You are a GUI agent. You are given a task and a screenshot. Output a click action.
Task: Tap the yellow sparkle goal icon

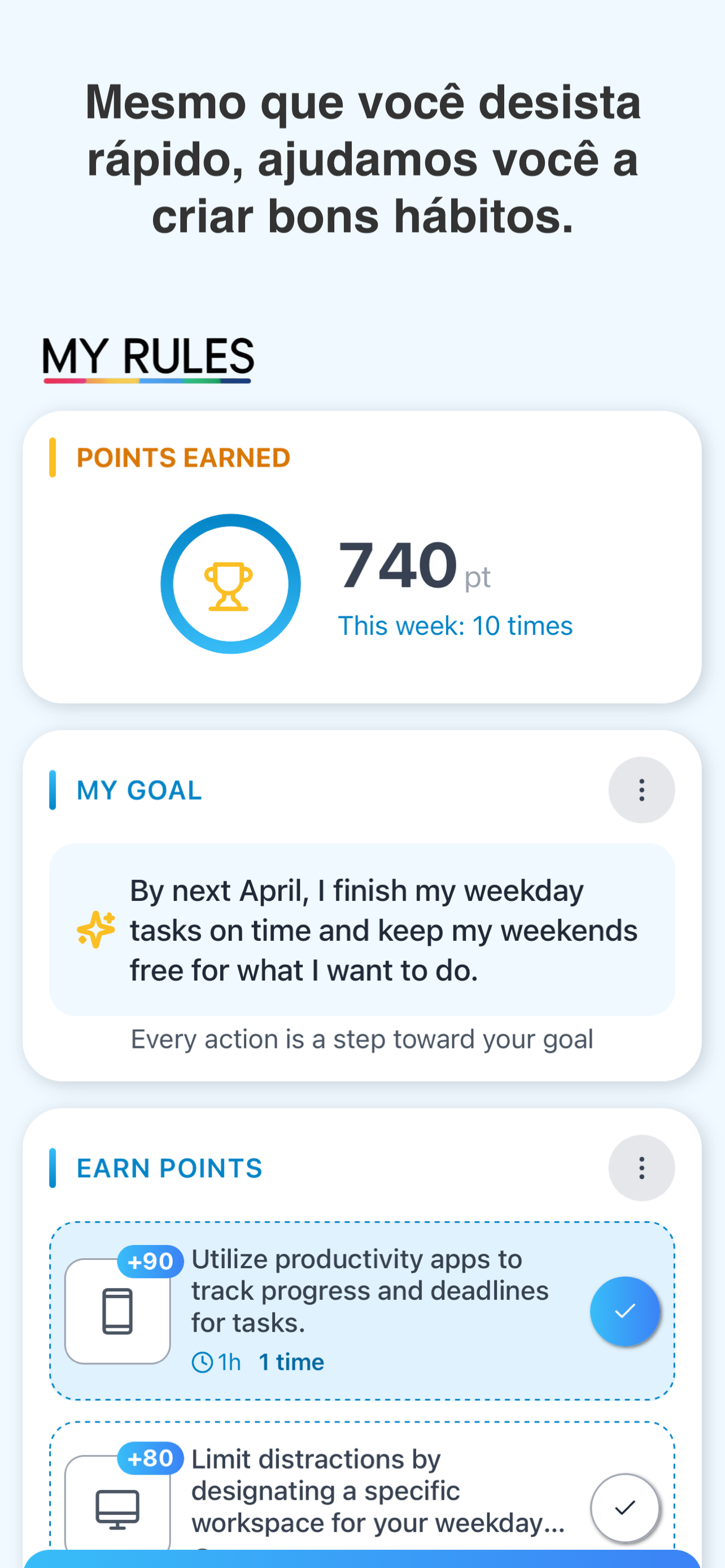(96, 930)
